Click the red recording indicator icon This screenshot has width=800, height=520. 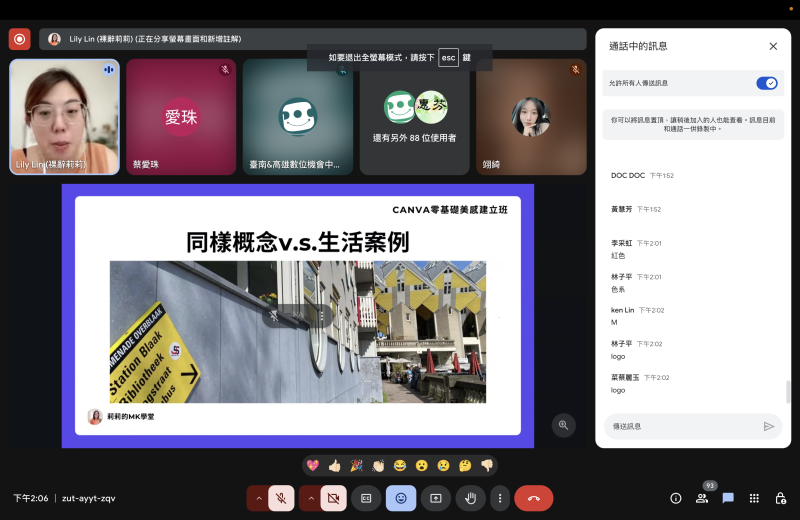pyautogui.click(x=19, y=39)
